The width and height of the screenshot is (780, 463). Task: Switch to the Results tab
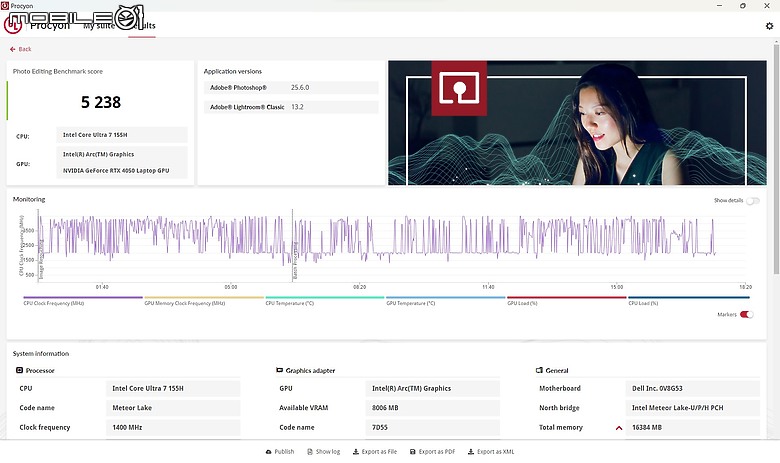142,26
